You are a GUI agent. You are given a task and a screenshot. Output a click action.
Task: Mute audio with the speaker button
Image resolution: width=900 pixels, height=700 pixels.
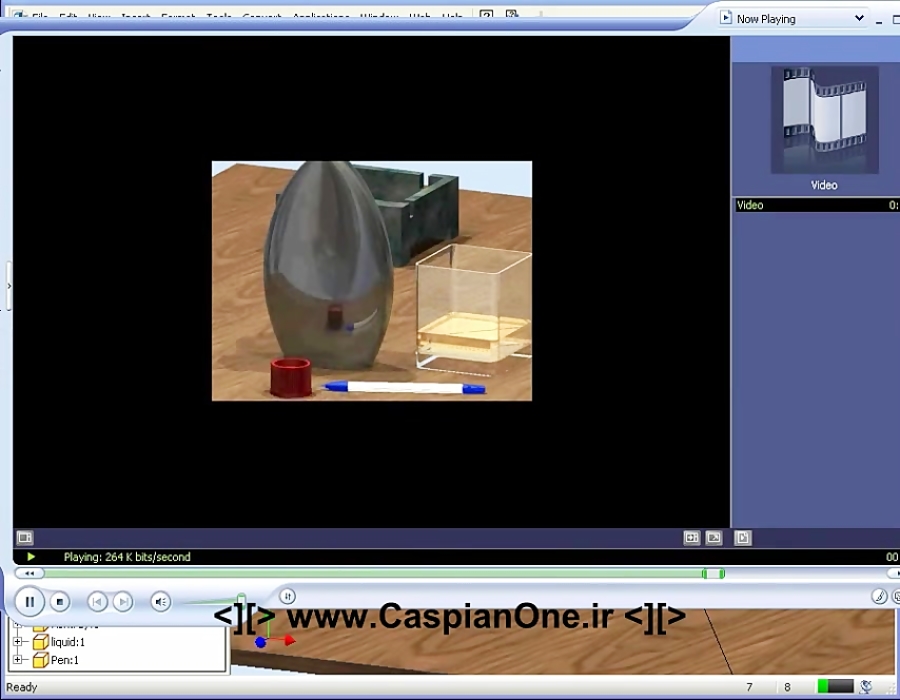(x=160, y=601)
